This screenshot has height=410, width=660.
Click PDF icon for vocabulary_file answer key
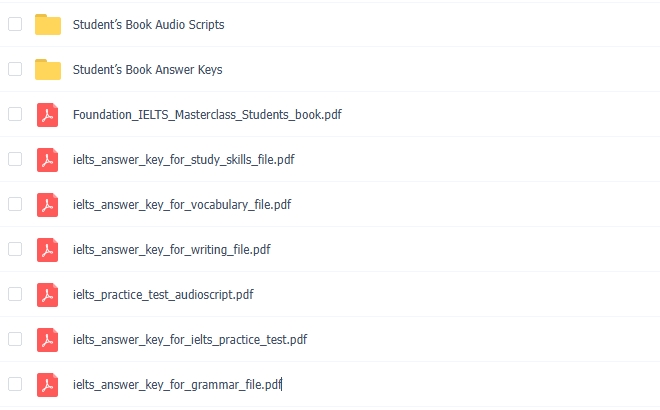47,205
